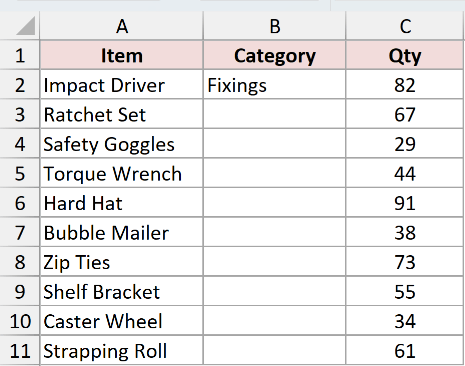Click empty Category cell beside Ratchet Set
This screenshot has height=366, width=465.
274,114
